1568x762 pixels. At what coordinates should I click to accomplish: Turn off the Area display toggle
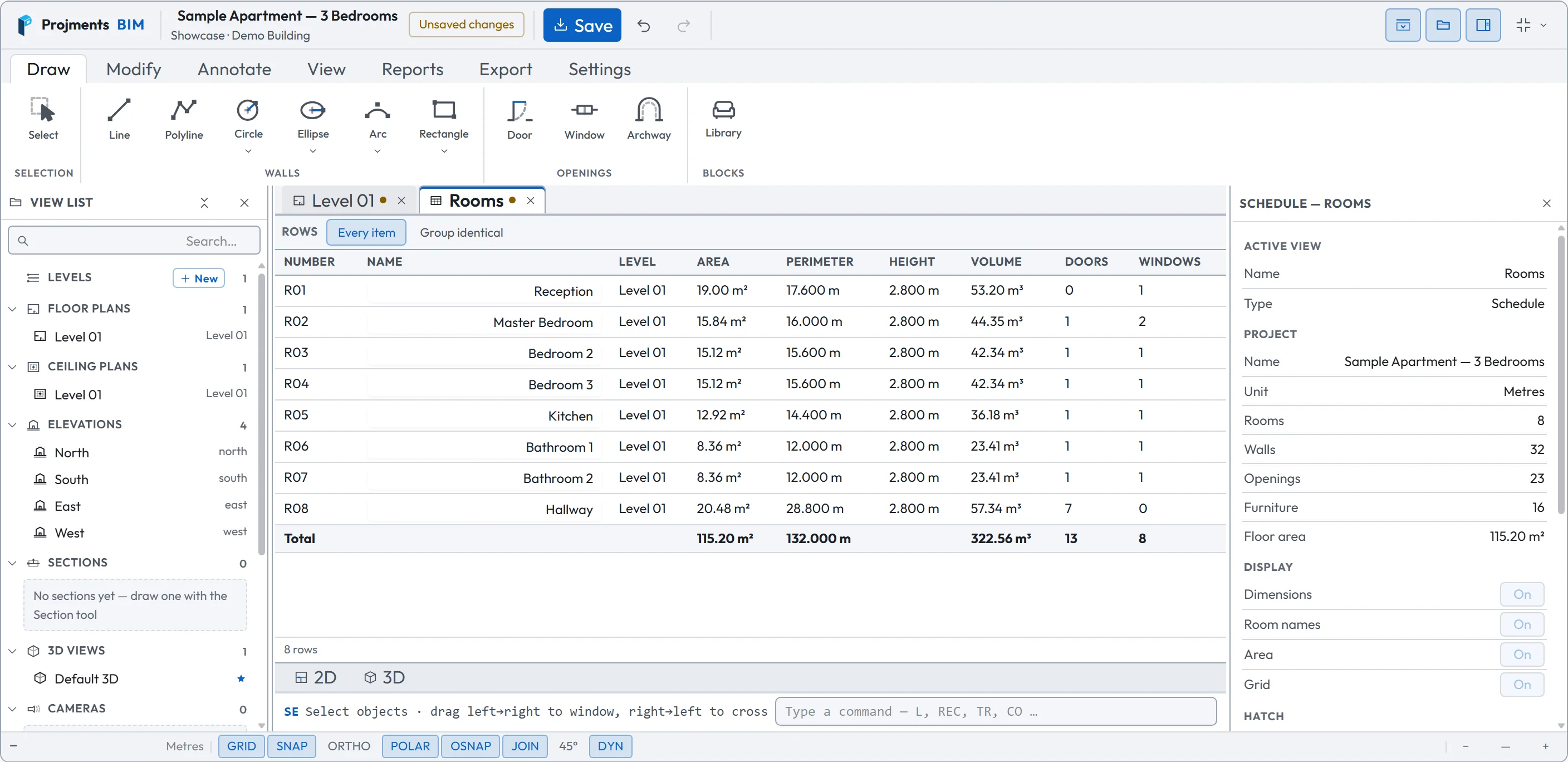[1522, 654]
